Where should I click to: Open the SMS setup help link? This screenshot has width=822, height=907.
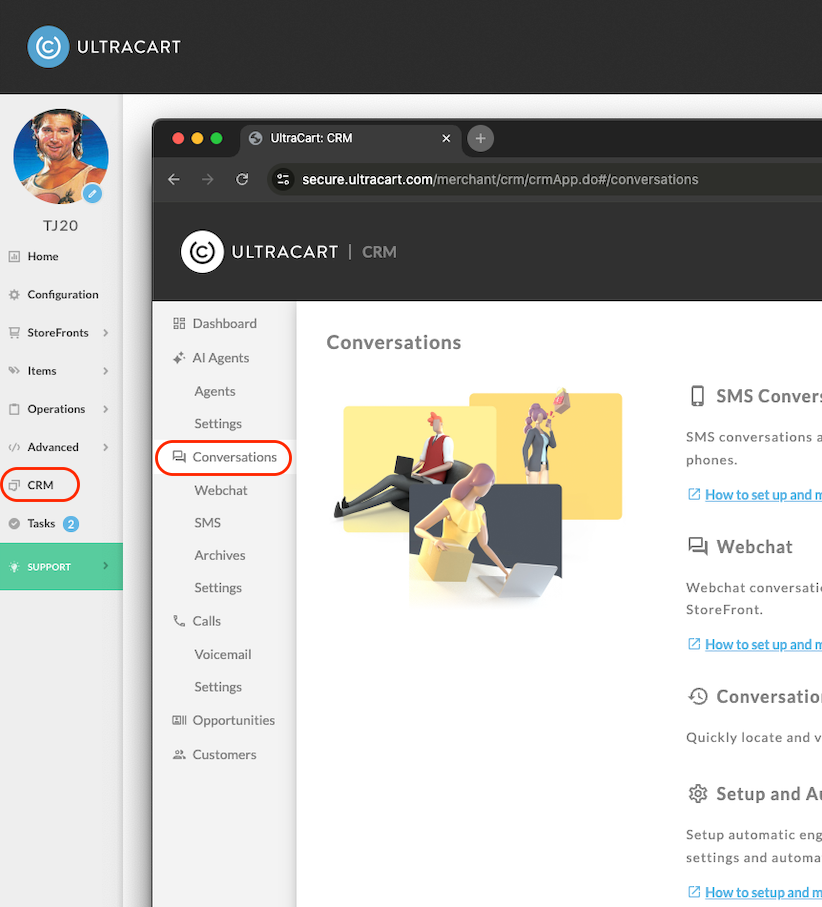click(x=763, y=495)
